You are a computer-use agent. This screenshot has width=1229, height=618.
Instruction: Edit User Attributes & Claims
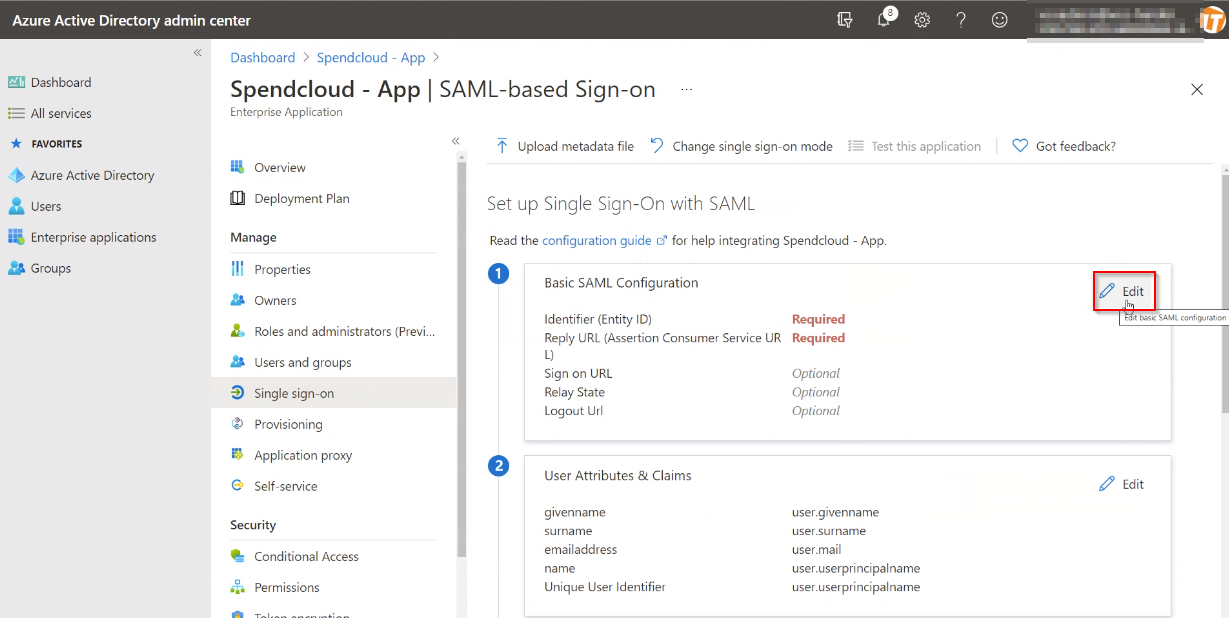(x=1122, y=484)
